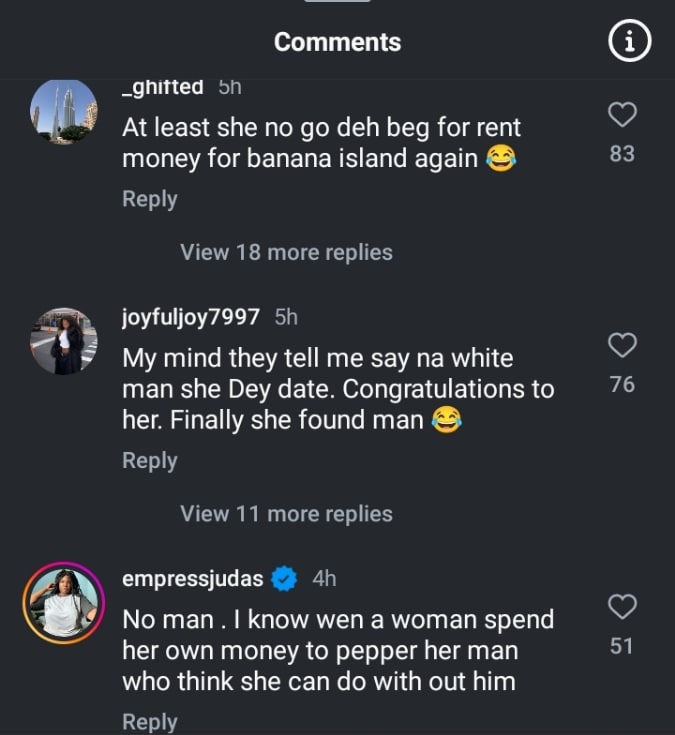Viewport: 675px width, 735px height.
Task: Tap the verified badge next to empressjudas
Action: (x=285, y=578)
